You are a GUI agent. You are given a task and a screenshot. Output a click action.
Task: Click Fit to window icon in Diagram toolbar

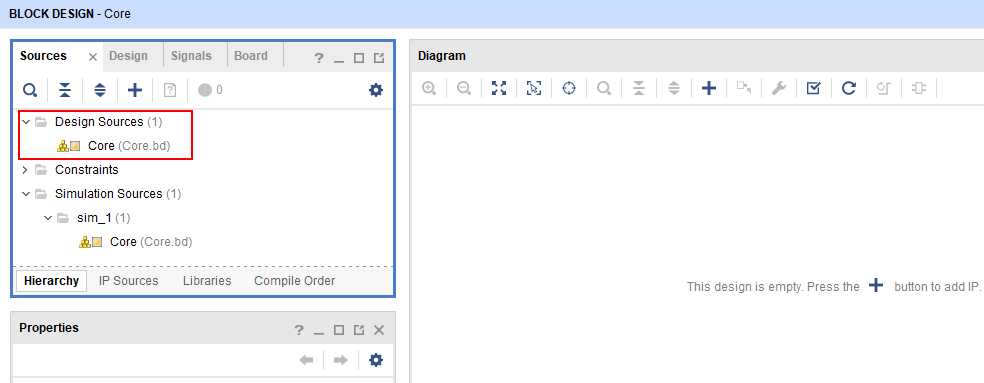pyautogui.click(x=499, y=88)
